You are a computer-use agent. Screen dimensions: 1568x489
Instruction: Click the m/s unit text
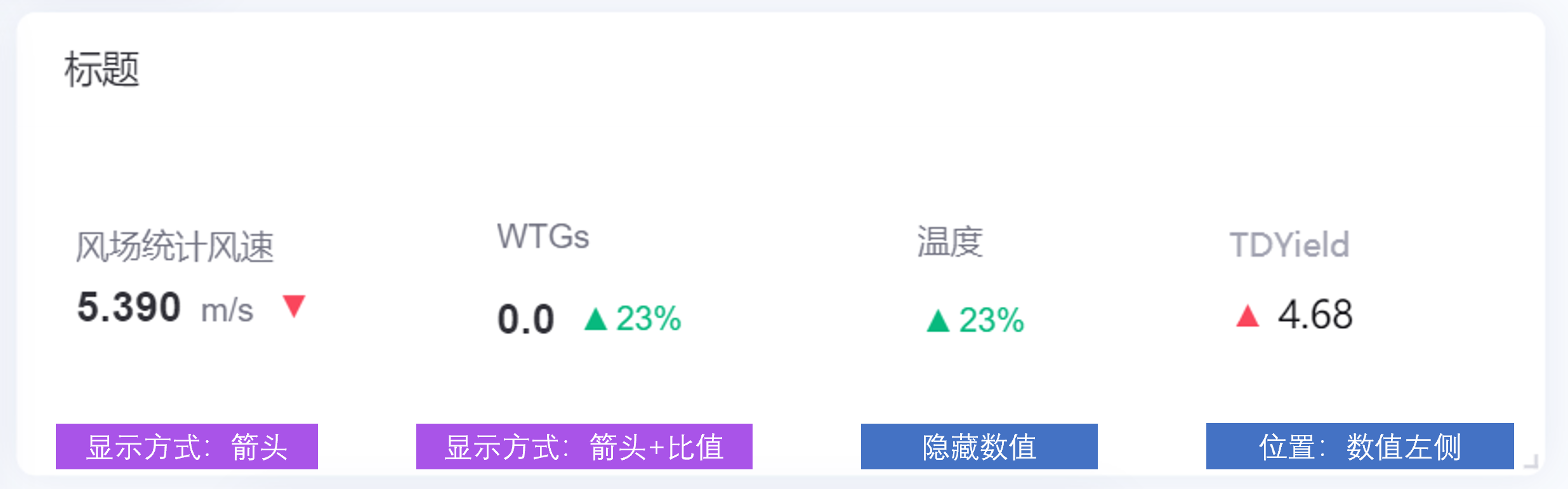pyautogui.click(x=227, y=311)
